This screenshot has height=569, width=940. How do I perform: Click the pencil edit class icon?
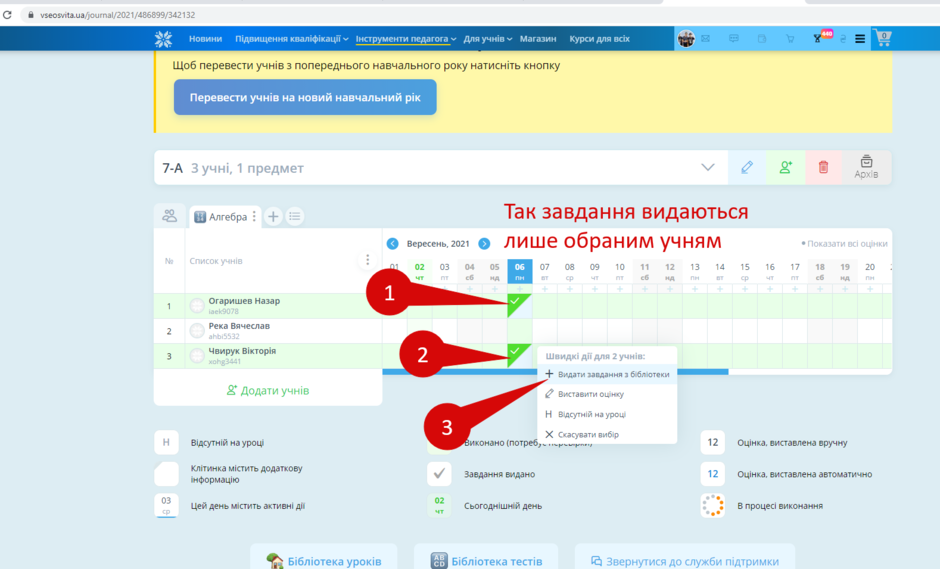coord(746,167)
